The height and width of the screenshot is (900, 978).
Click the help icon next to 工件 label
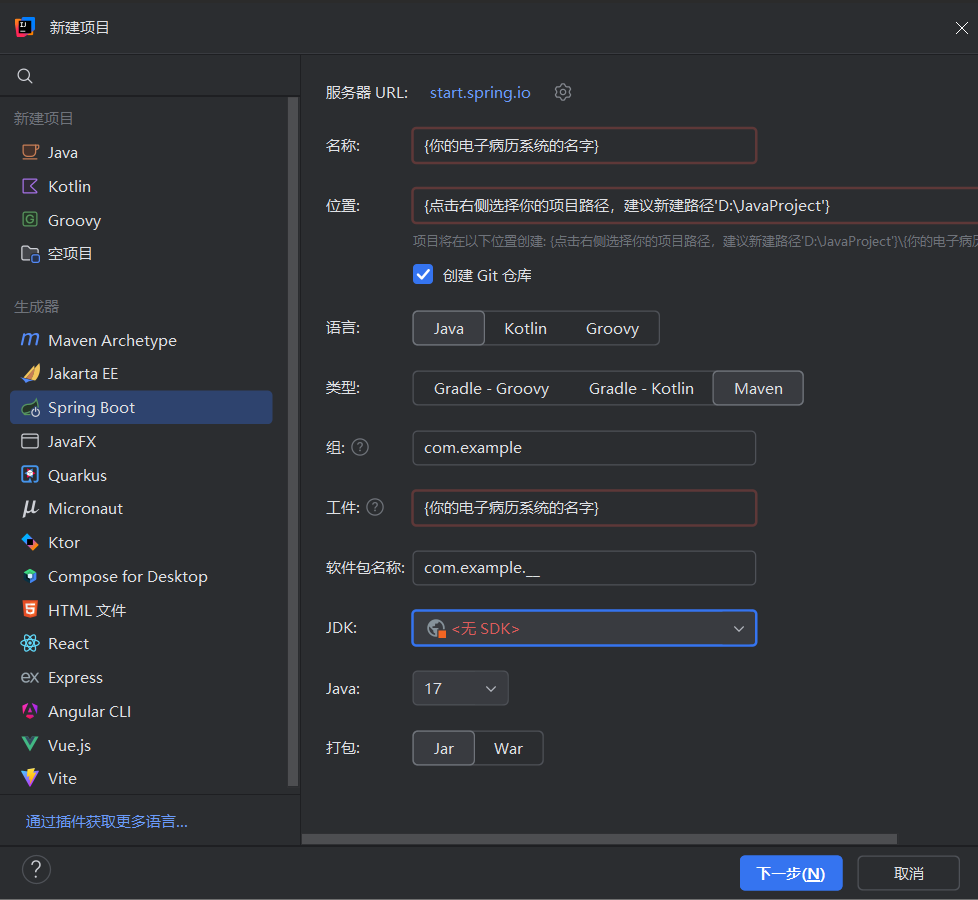tap(375, 507)
